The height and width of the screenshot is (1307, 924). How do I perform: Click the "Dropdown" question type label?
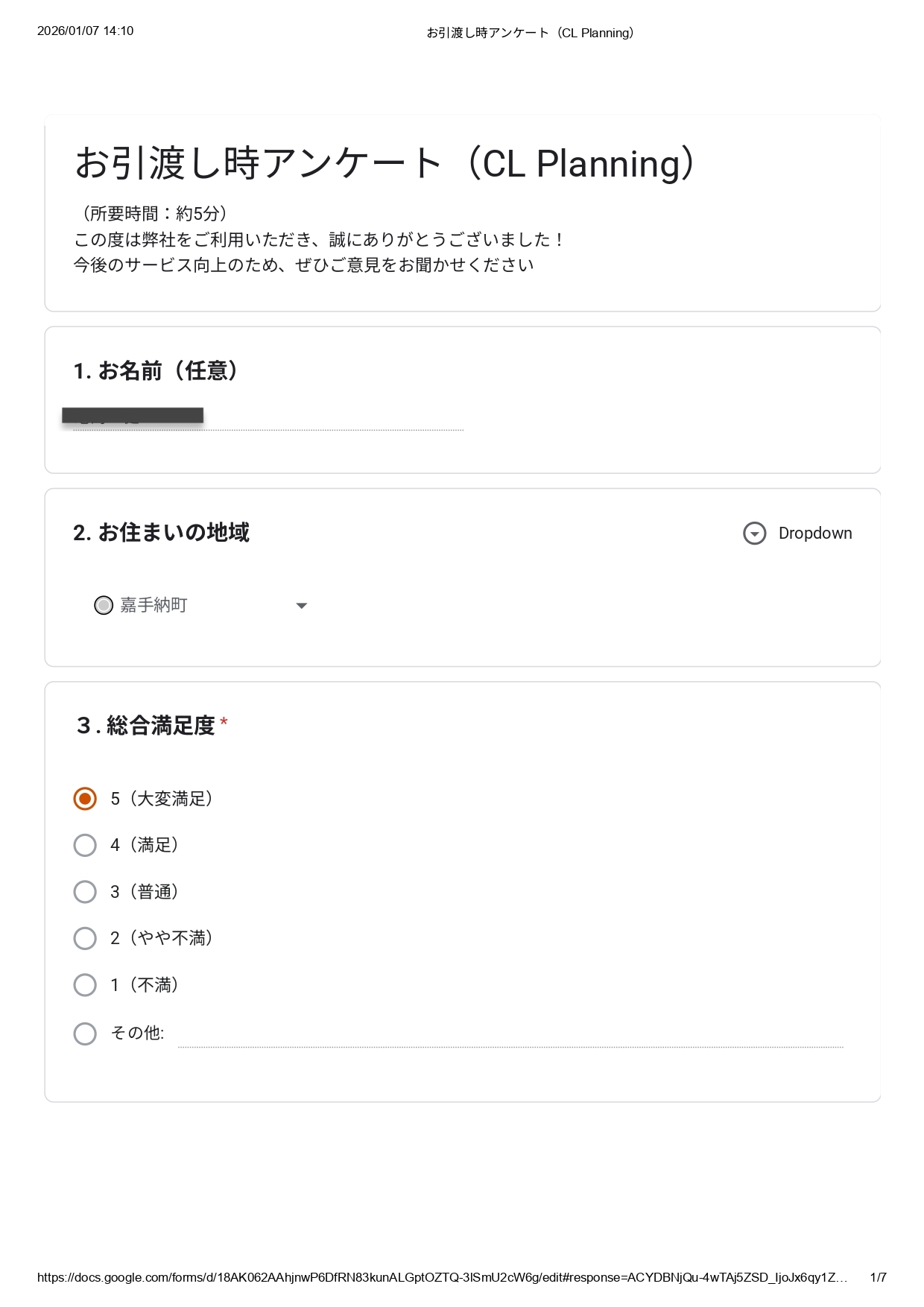point(814,534)
